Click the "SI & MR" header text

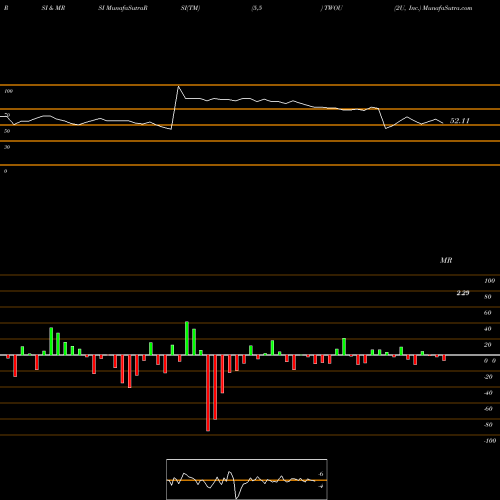tap(53, 8)
